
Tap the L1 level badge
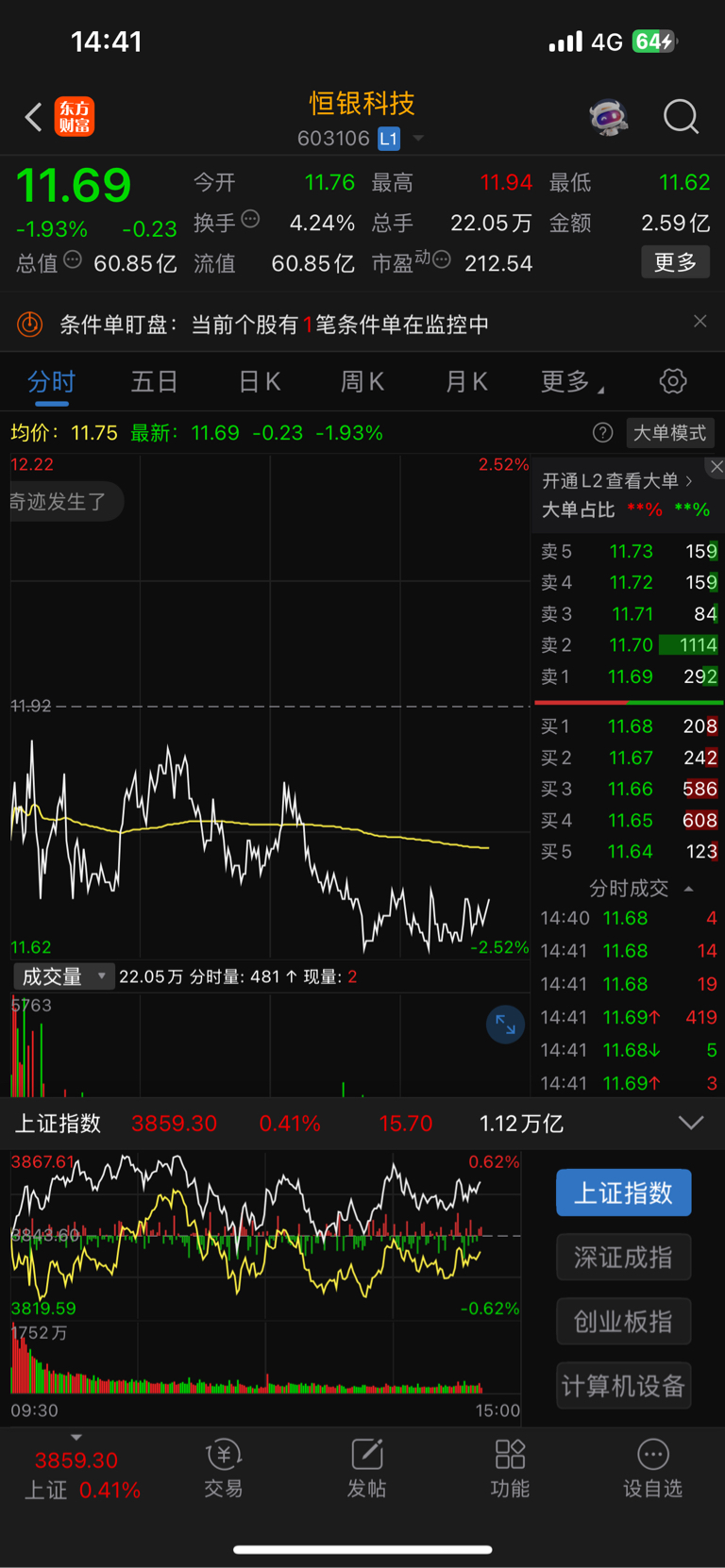point(389,139)
